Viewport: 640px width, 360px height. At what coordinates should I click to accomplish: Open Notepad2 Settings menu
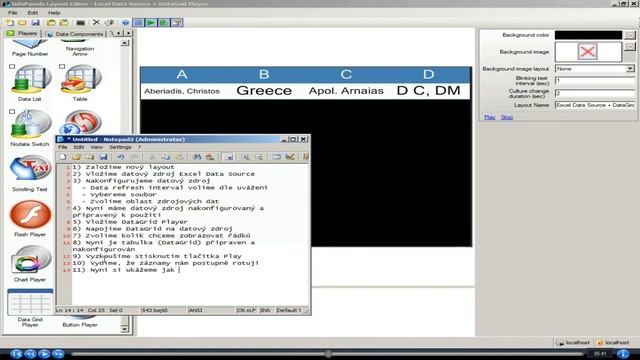[120, 147]
